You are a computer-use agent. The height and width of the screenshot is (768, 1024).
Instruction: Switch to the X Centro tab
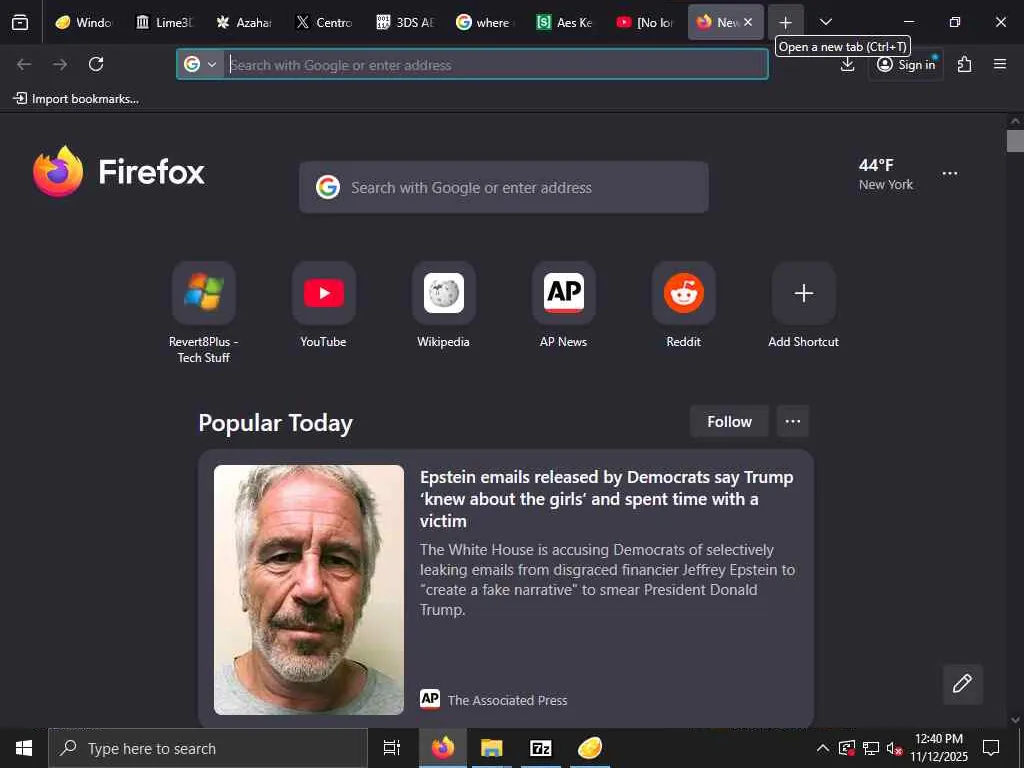(x=325, y=22)
